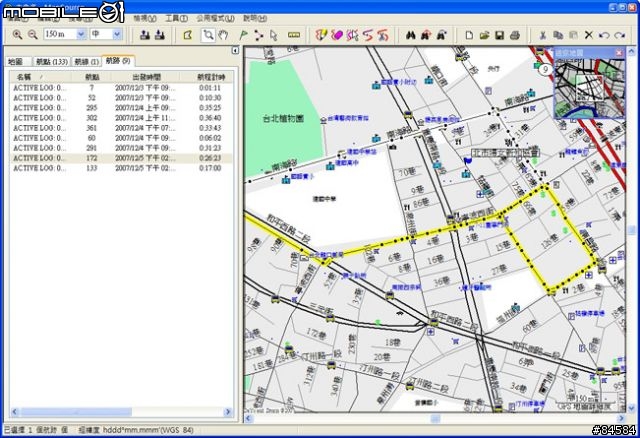Click the zoom in magnifier icon

point(17,35)
